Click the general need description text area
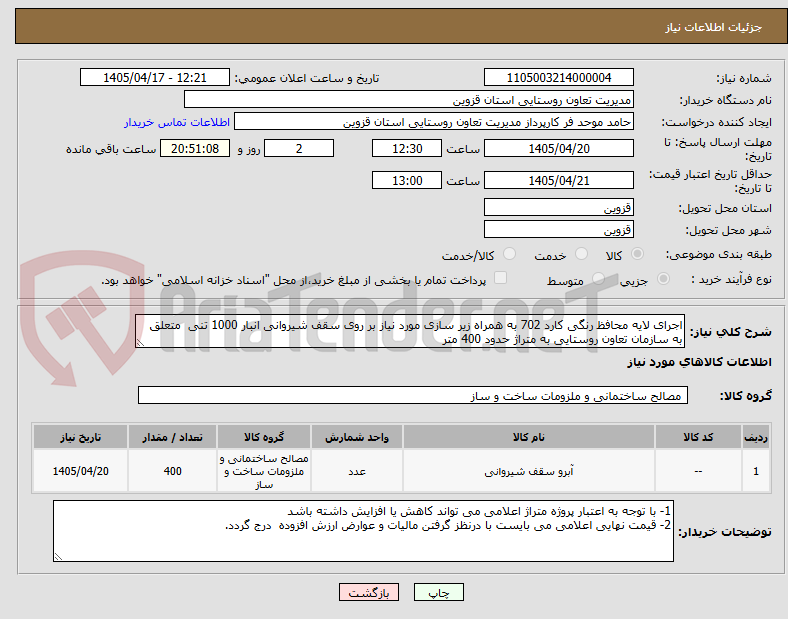788x619 pixels. pyautogui.click(x=410, y=332)
